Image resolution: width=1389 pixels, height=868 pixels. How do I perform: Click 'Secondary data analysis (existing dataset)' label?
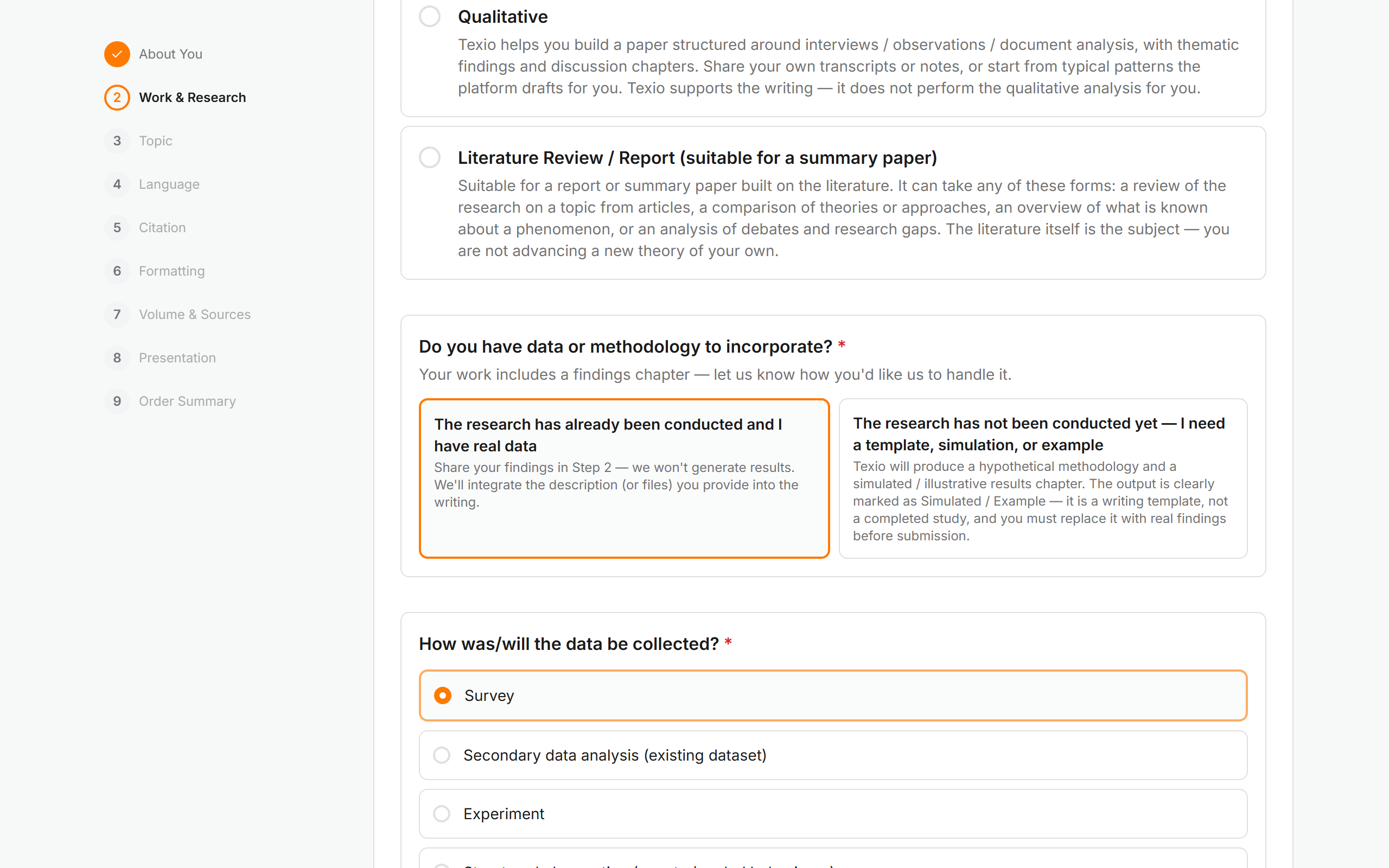pos(615,755)
